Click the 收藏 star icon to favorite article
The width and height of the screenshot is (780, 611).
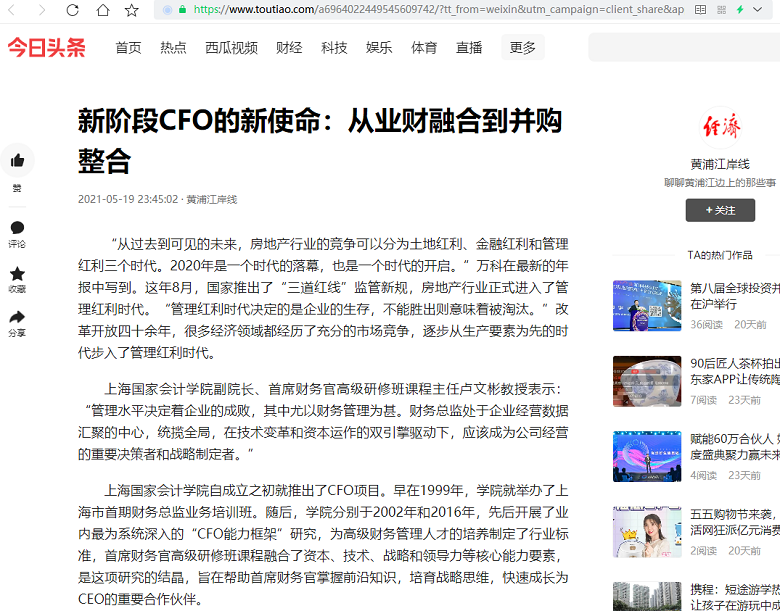click(17, 273)
